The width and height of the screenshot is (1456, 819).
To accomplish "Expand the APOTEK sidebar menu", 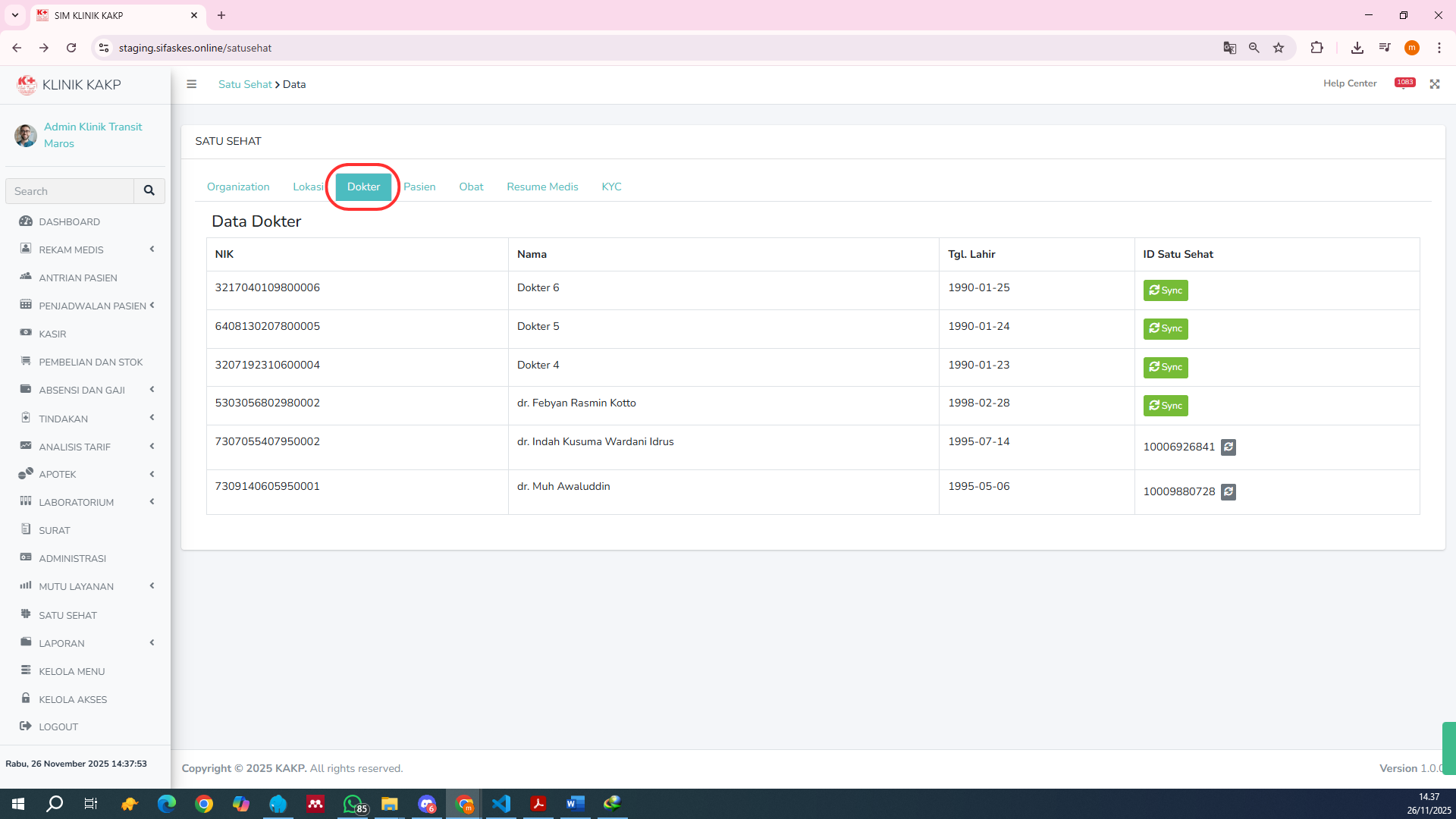I will [58, 475].
